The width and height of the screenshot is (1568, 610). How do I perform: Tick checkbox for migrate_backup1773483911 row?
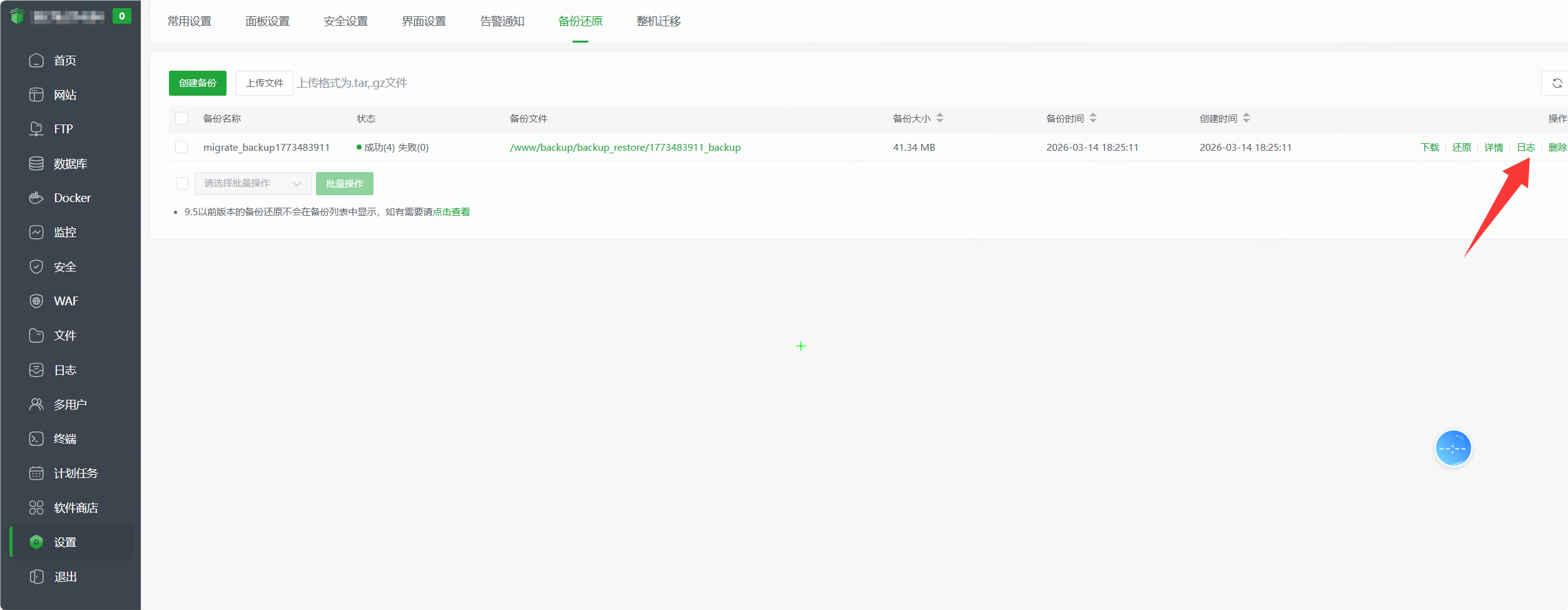181,147
